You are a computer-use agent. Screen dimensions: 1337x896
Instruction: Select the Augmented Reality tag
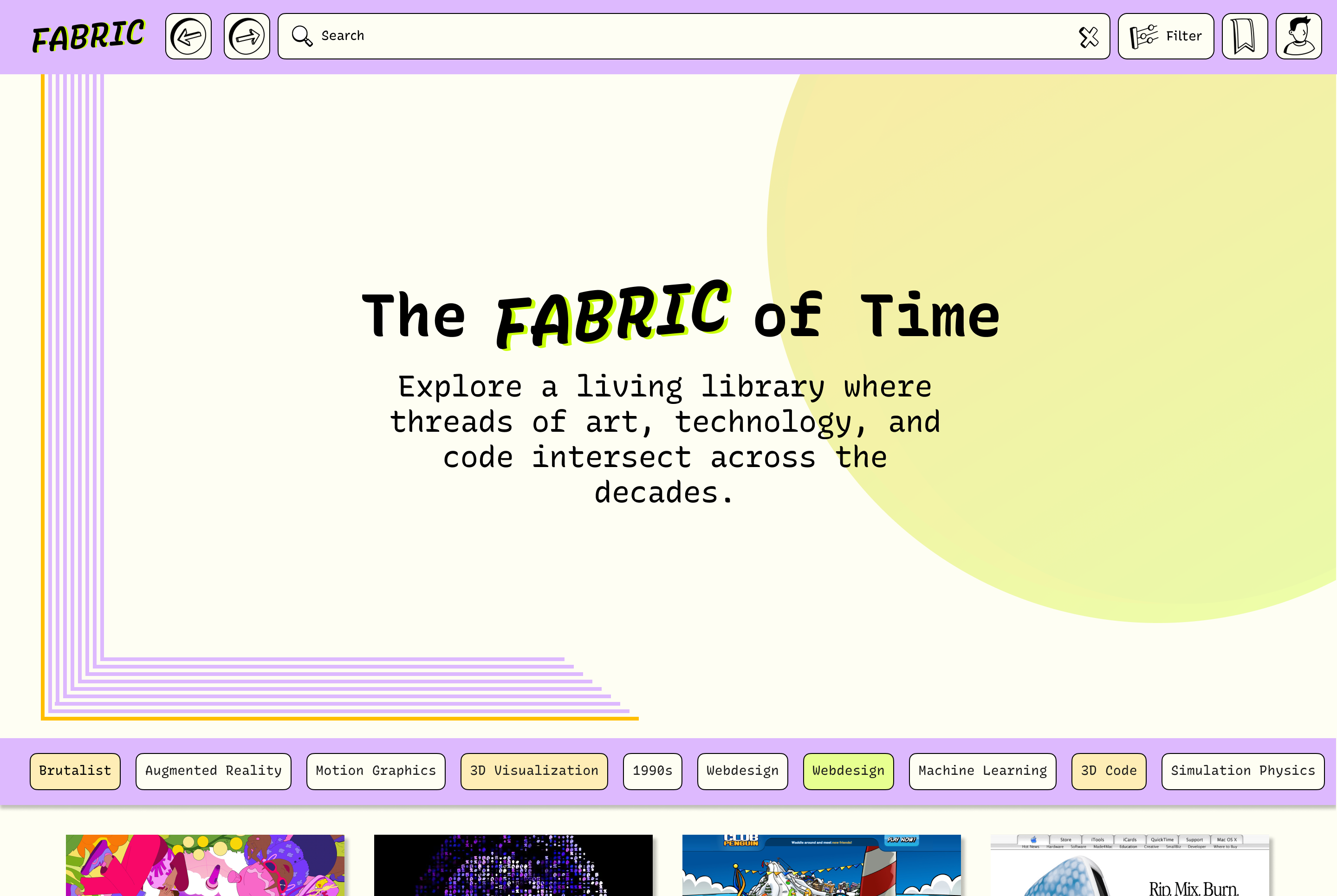pyautogui.click(x=213, y=771)
